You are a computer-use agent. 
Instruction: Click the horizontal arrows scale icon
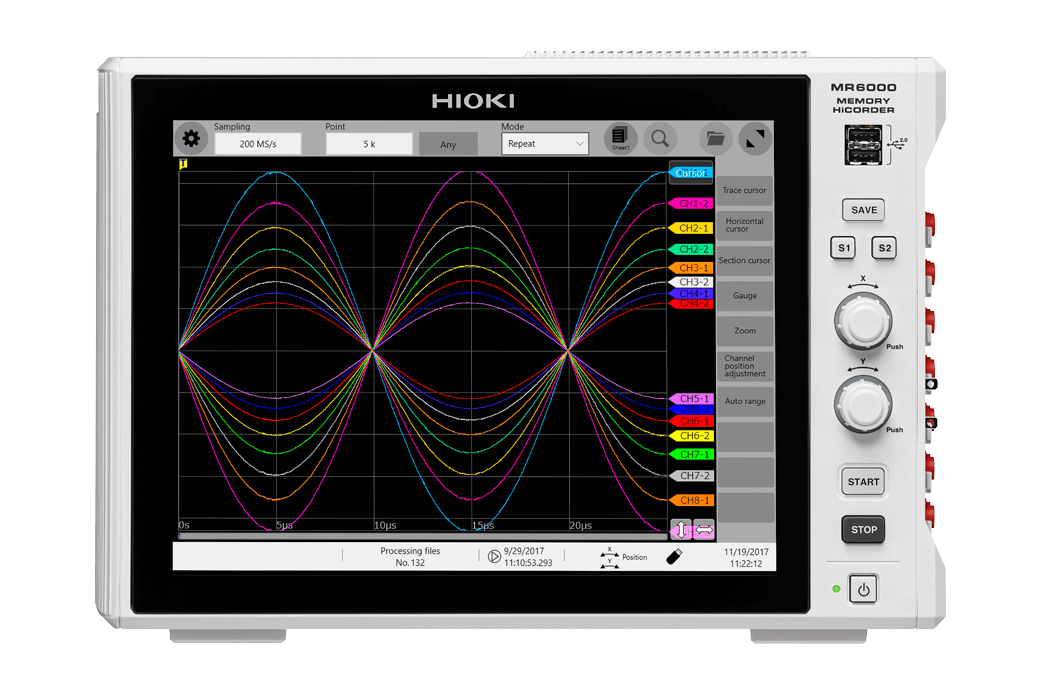pos(704,530)
